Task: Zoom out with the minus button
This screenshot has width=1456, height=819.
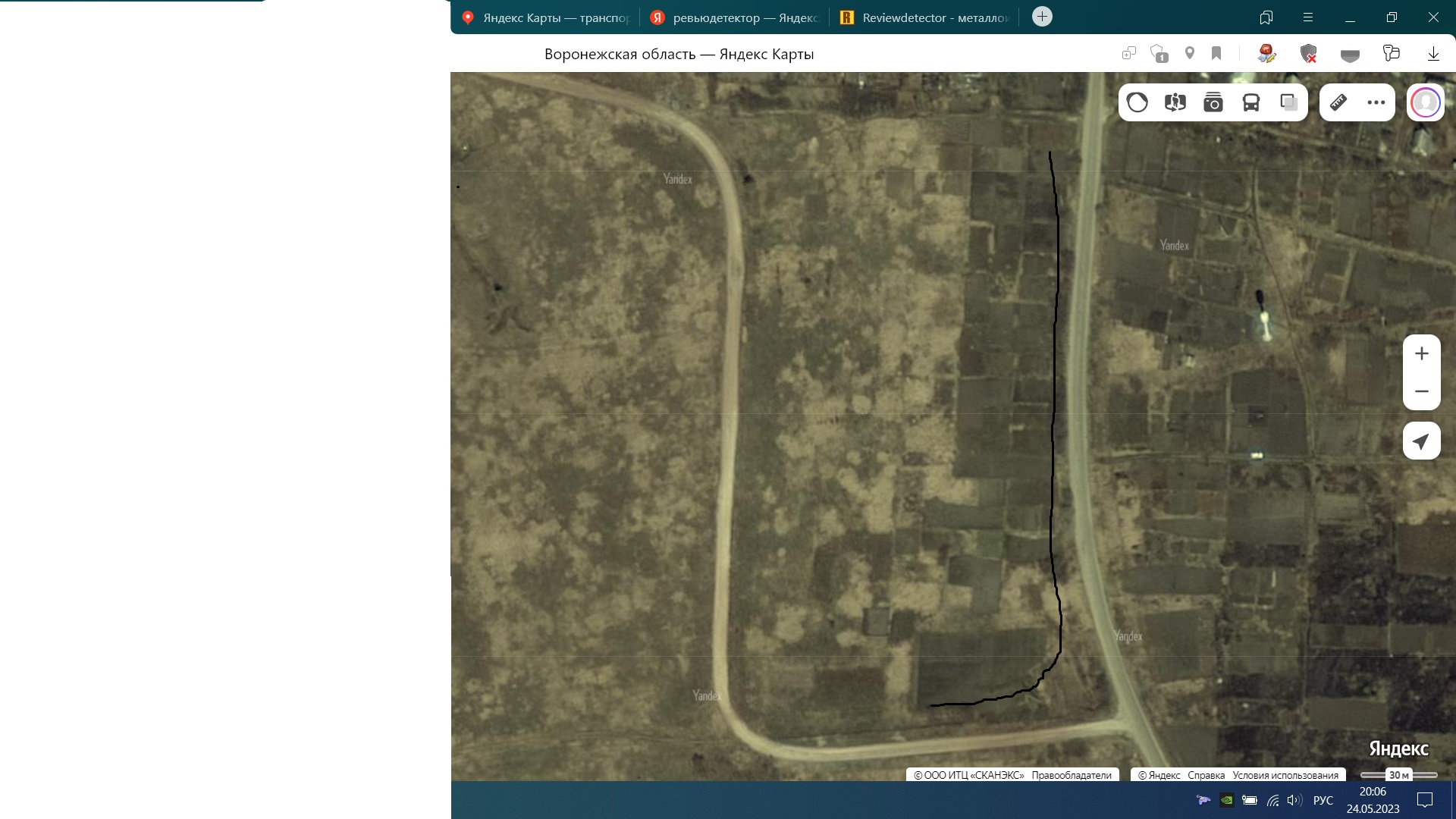Action: point(1421,391)
